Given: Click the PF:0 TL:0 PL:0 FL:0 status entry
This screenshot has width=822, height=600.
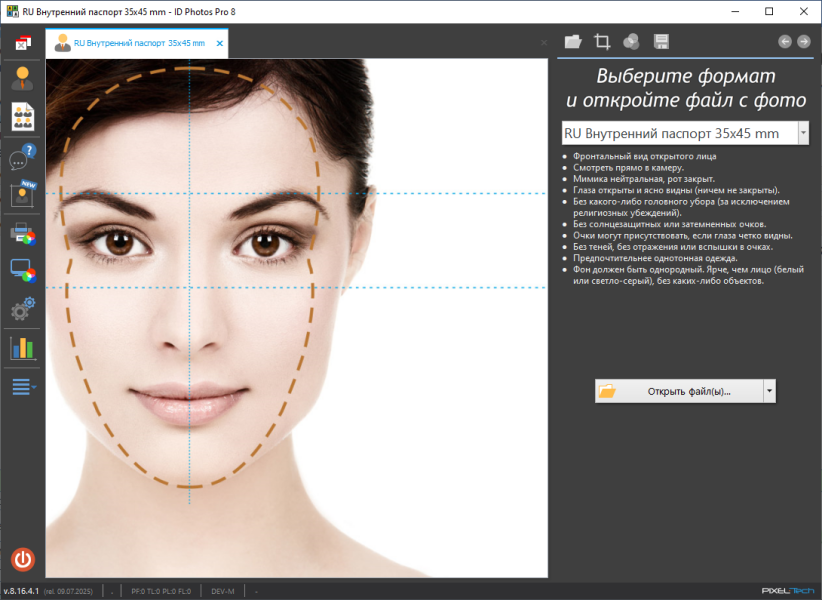Looking at the screenshot, I should 161,592.
